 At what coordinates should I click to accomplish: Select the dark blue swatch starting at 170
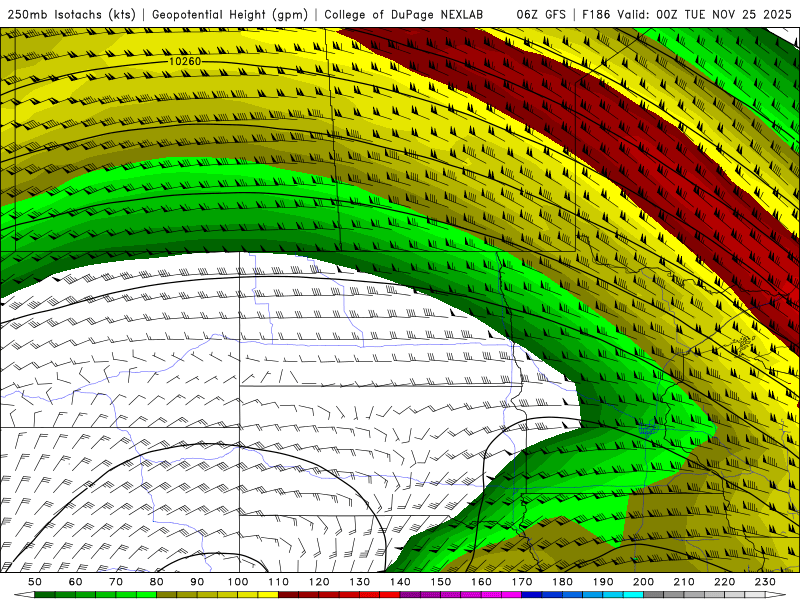(532, 595)
